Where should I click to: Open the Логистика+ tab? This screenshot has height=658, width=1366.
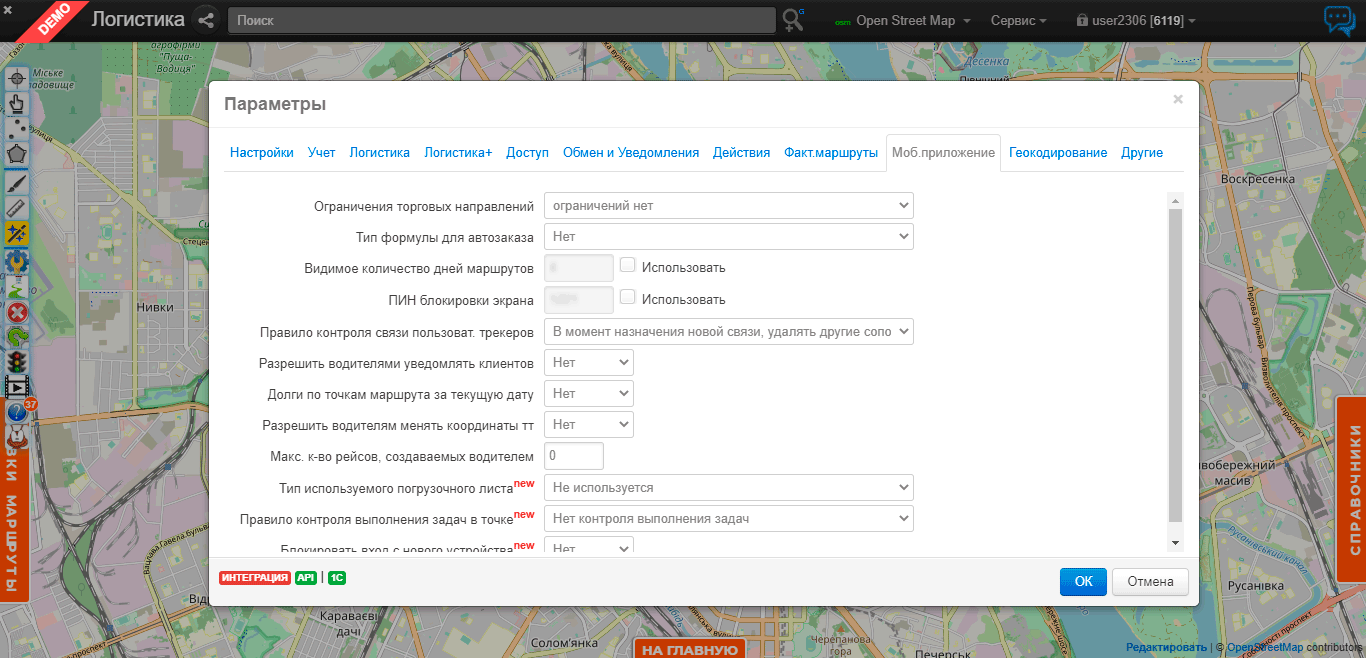click(458, 153)
